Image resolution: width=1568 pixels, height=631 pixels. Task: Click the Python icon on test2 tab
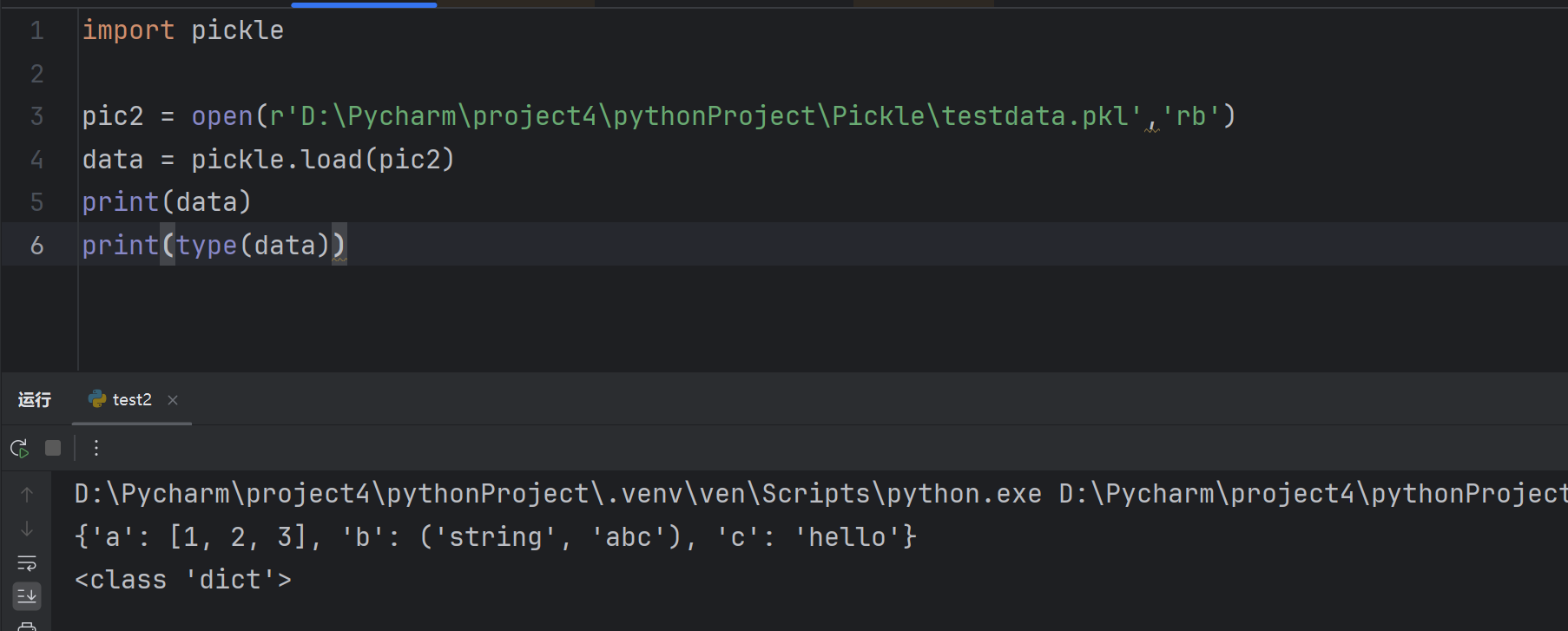coord(97,399)
